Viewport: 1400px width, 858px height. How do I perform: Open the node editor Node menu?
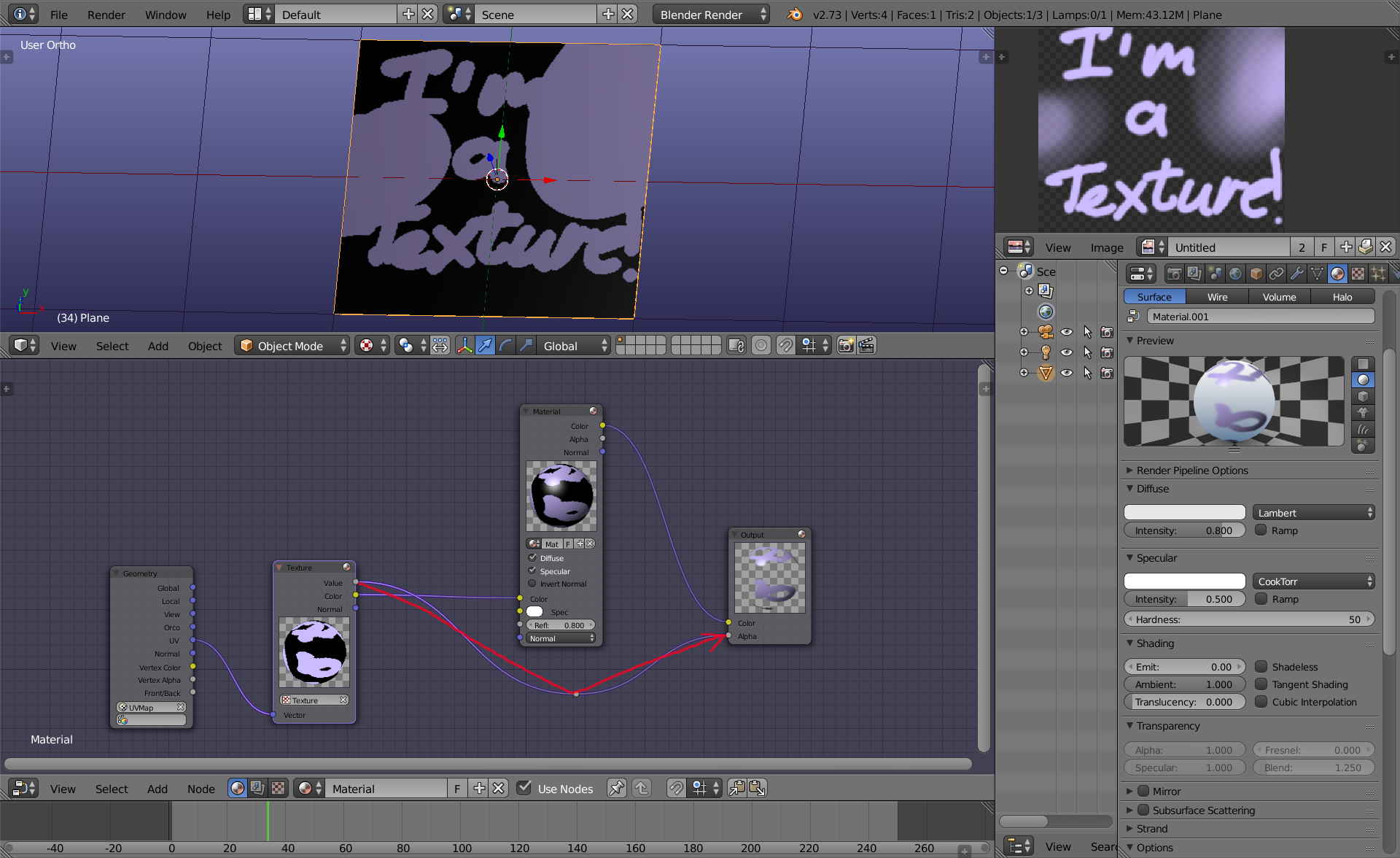(201, 789)
